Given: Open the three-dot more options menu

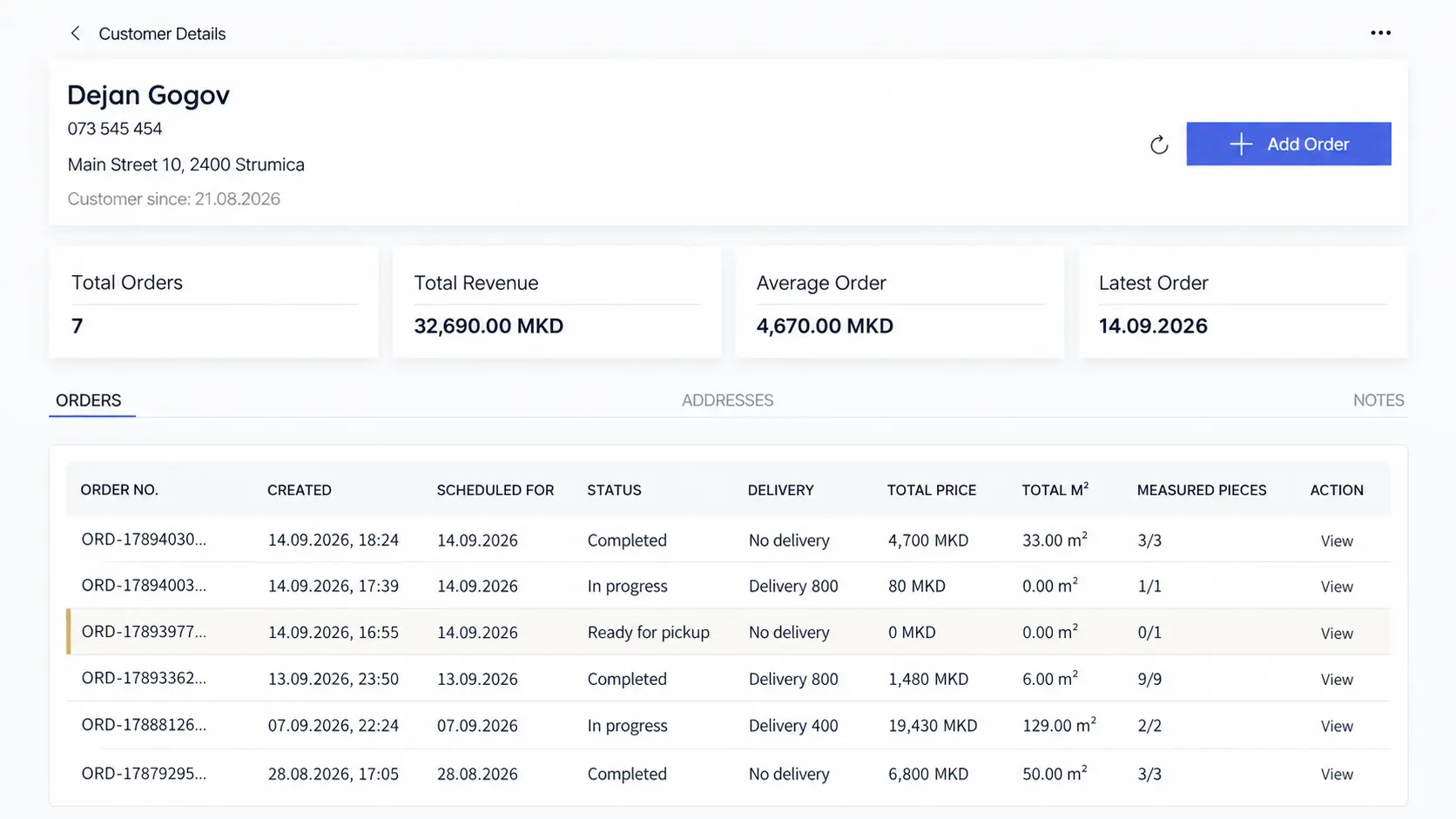Looking at the screenshot, I should [1380, 33].
